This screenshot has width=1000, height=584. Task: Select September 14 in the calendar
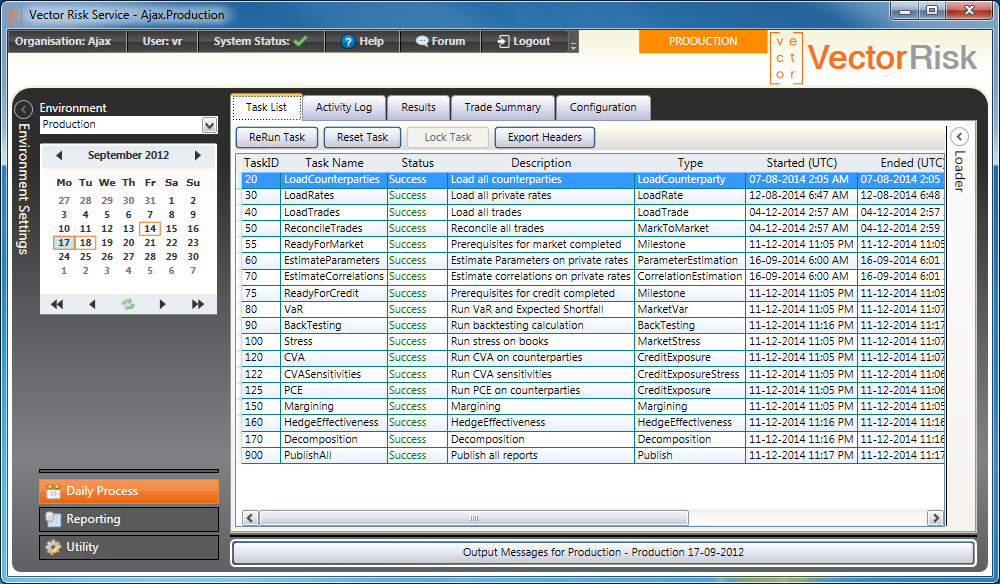150,228
